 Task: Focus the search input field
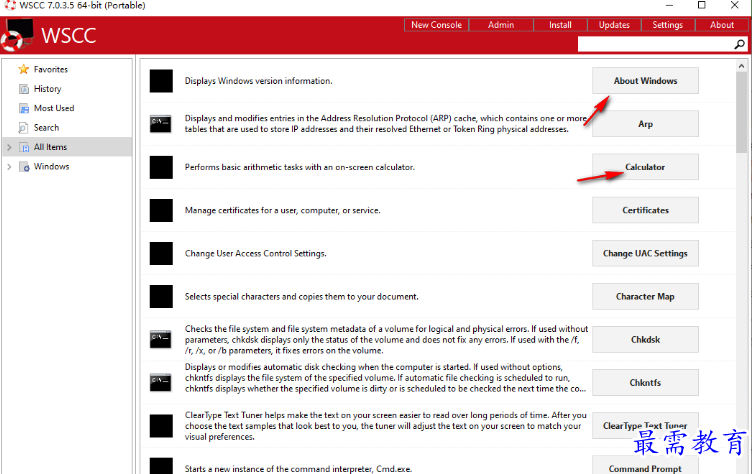click(x=656, y=44)
